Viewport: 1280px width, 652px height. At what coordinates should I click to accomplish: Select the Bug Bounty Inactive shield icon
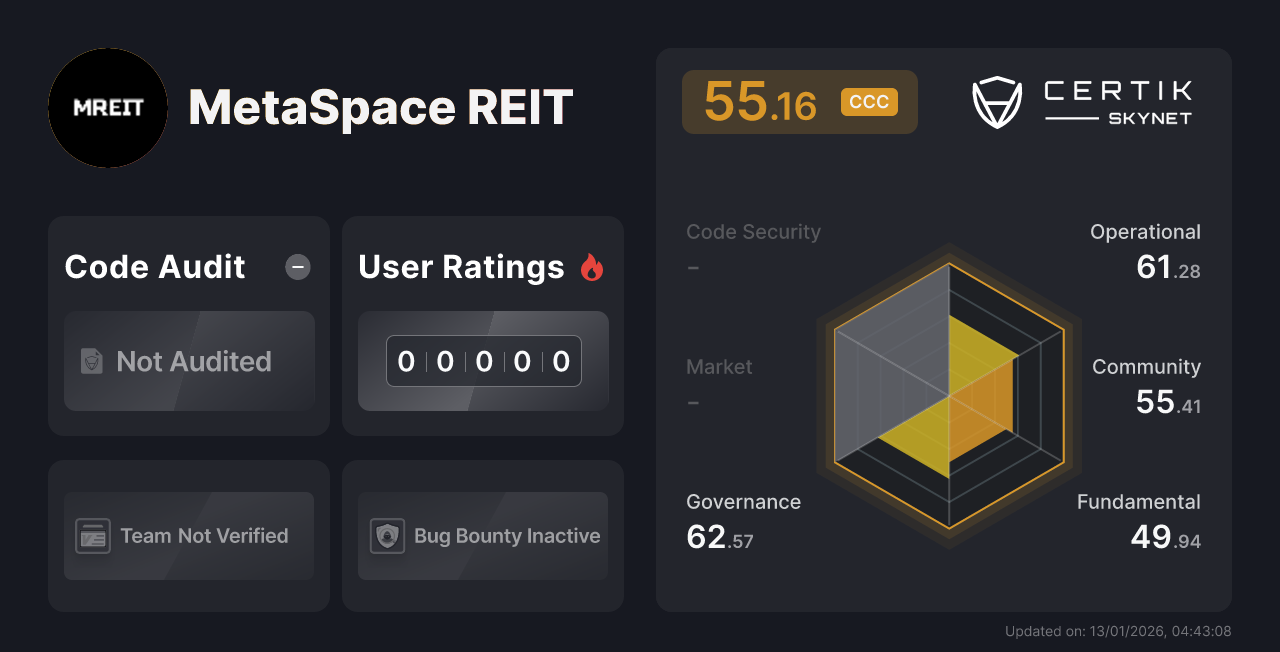387,536
